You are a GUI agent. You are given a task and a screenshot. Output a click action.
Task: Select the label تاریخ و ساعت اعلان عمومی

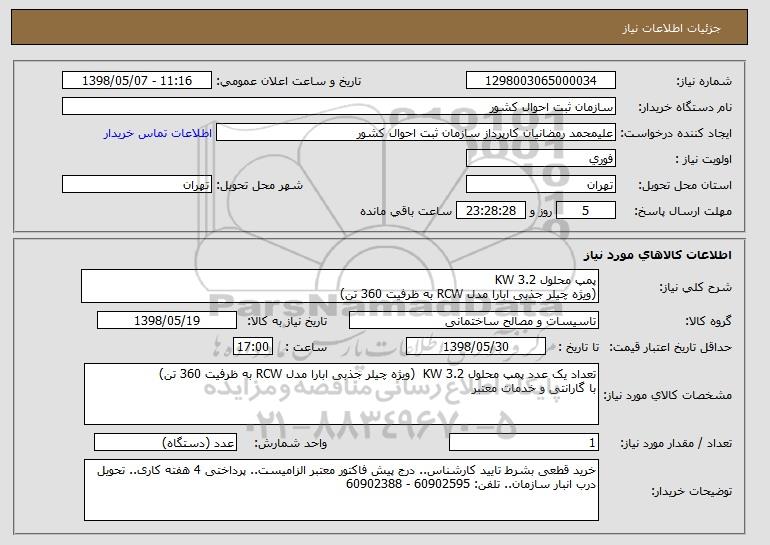(x=289, y=81)
